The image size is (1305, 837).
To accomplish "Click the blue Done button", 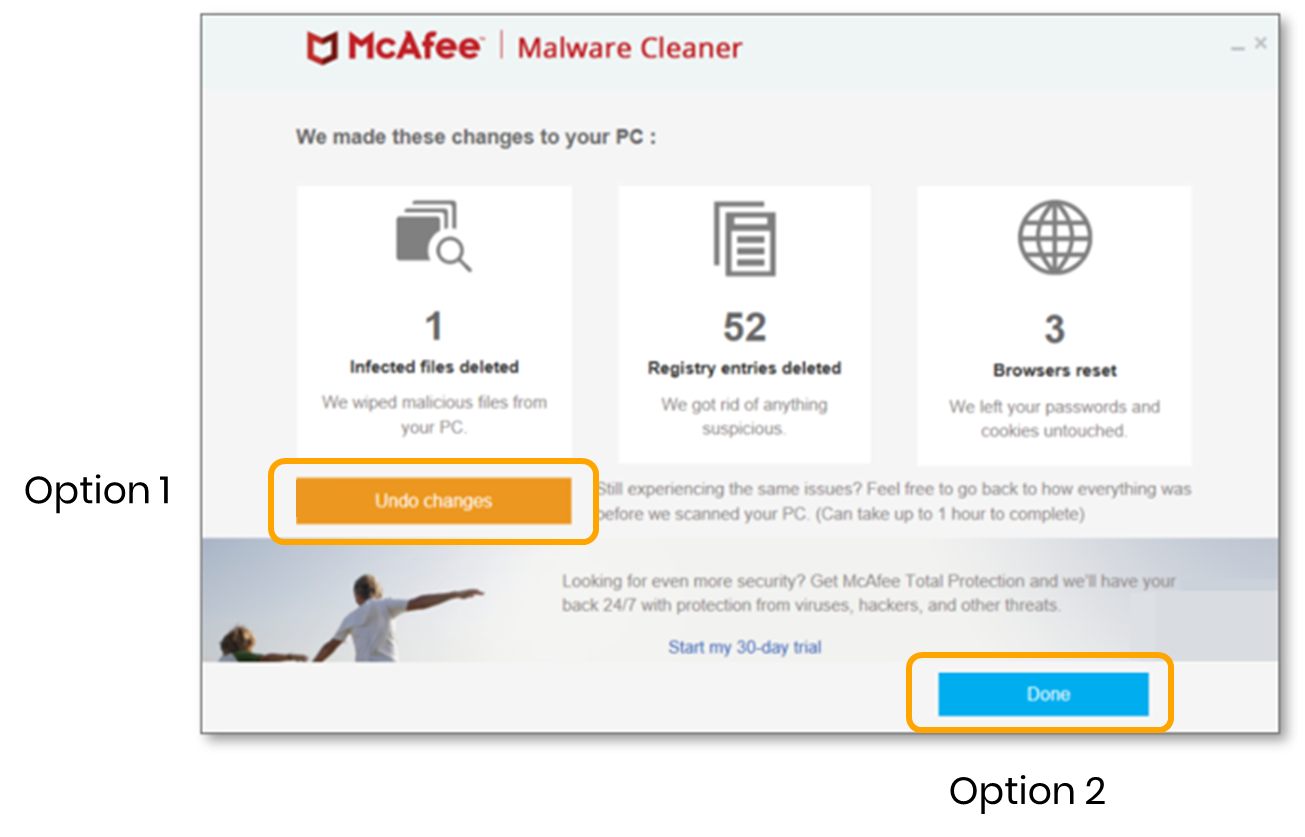I will coord(1043,694).
